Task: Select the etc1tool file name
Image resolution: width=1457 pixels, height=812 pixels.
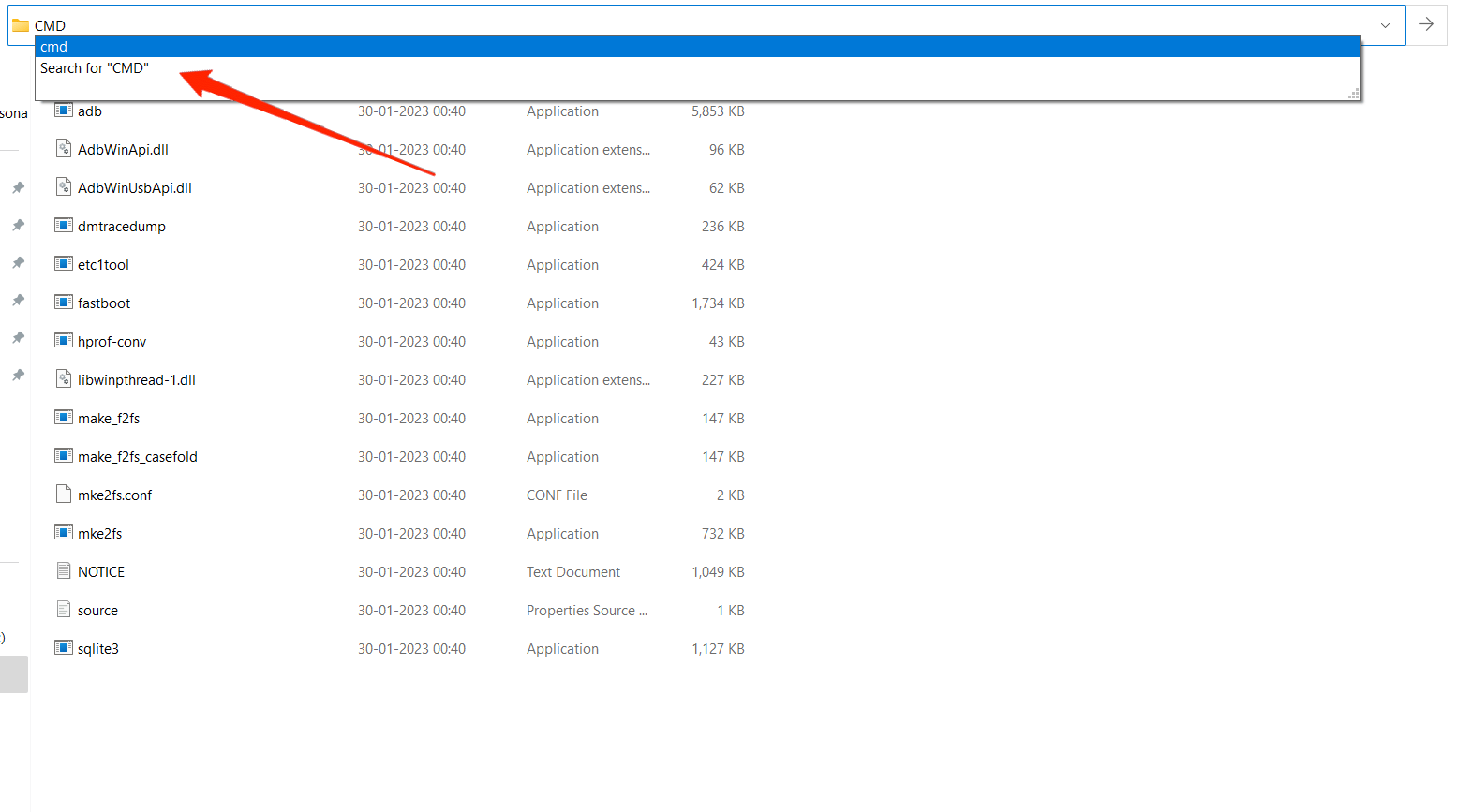Action: click(x=103, y=265)
